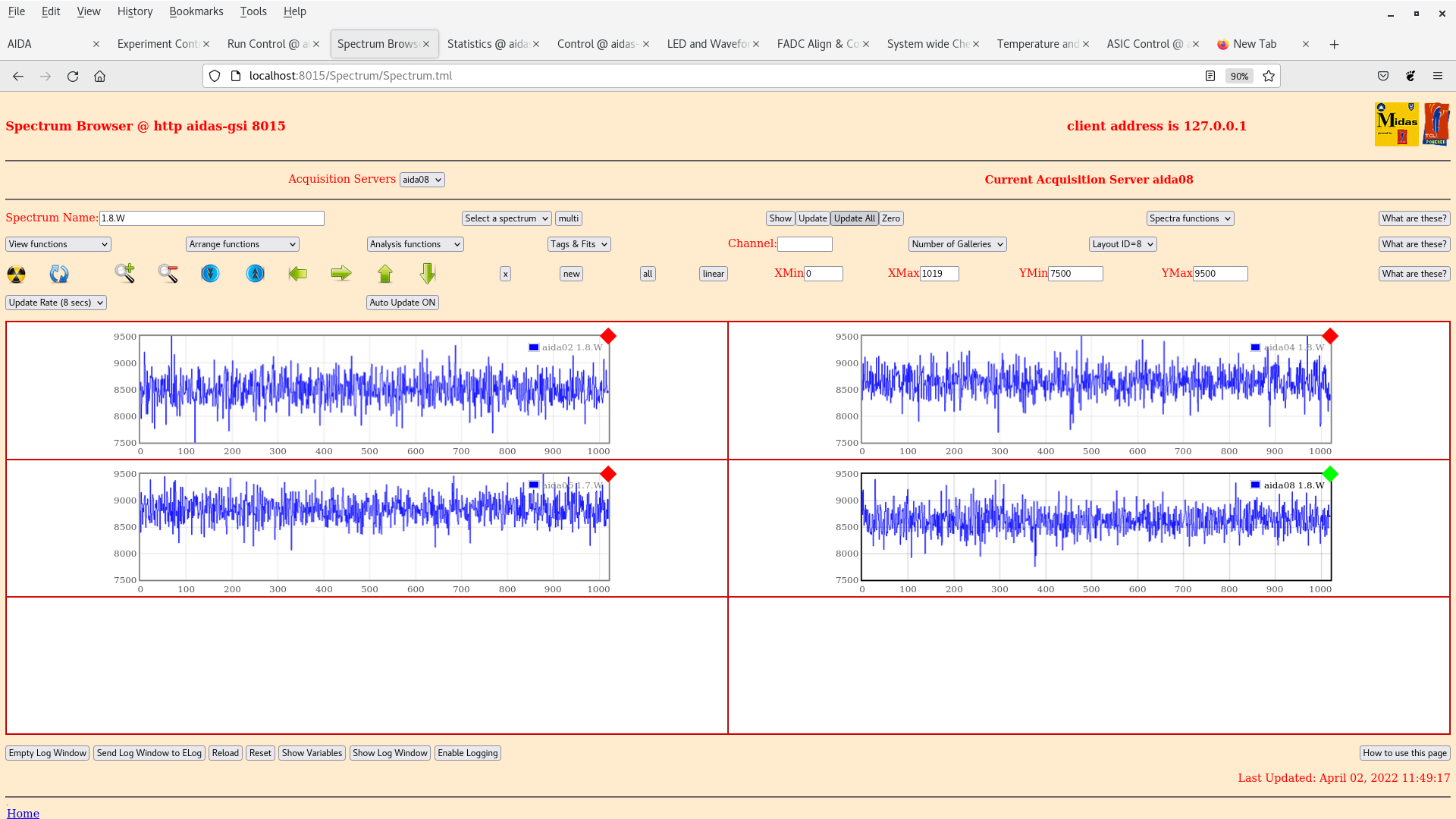The width and height of the screenshot is (1456, 819).
Task: Open the Analysis functions dropdown
Action: coord(415,244)
